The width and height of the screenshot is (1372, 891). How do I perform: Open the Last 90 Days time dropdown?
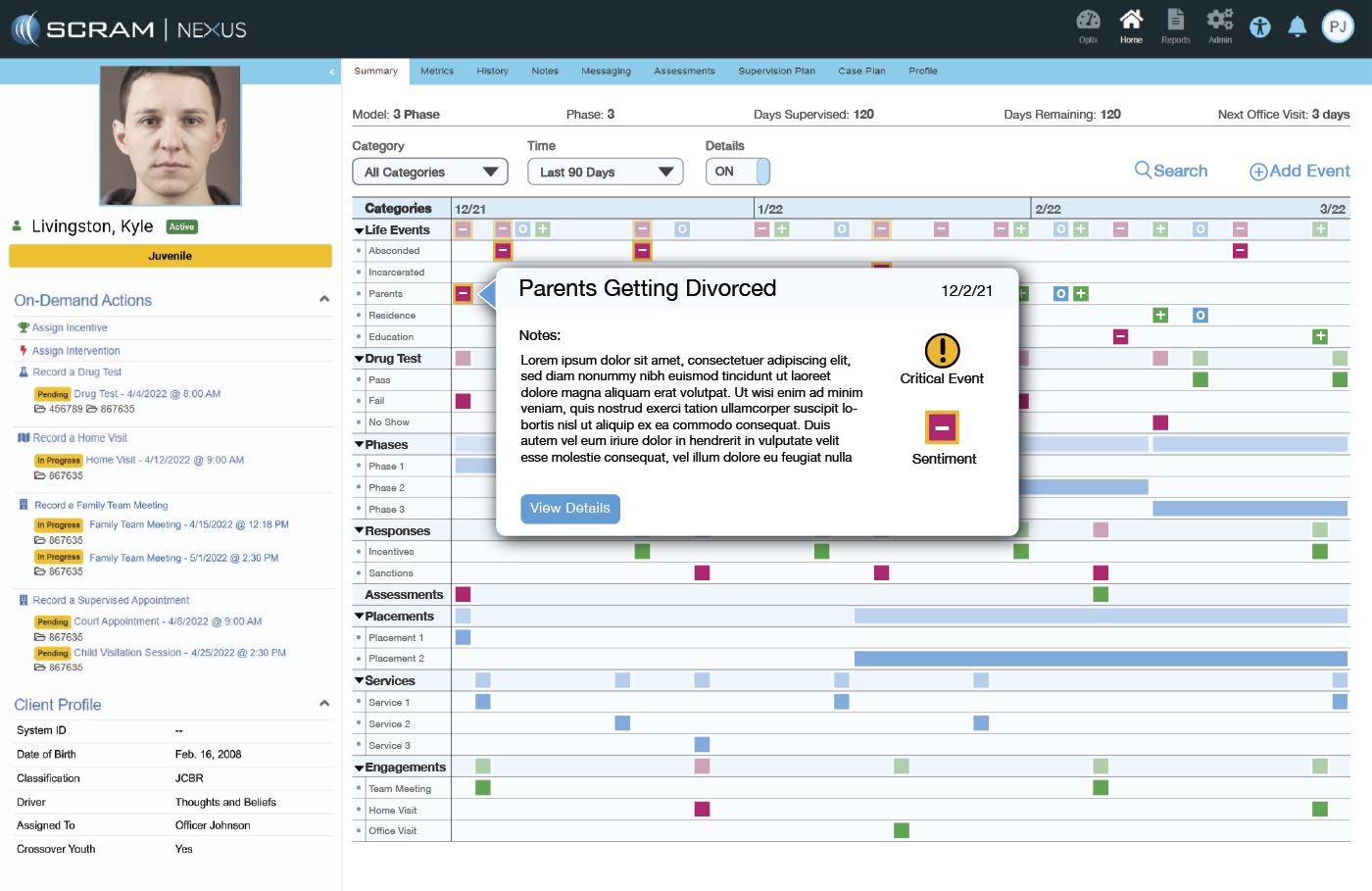click(x=605, y=173)
